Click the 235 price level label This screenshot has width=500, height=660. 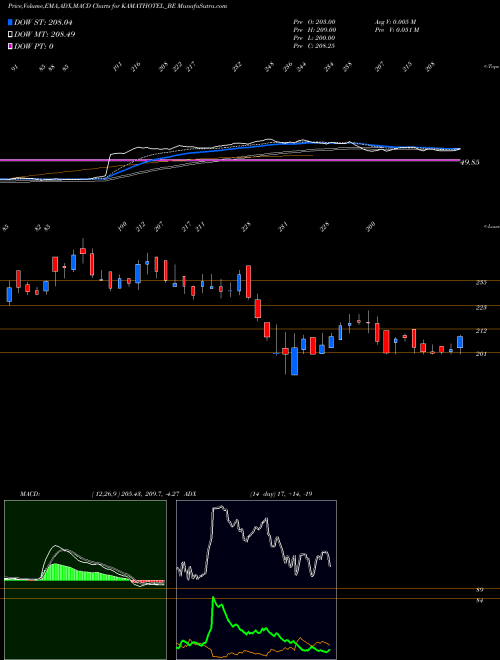tap(481, 282)
